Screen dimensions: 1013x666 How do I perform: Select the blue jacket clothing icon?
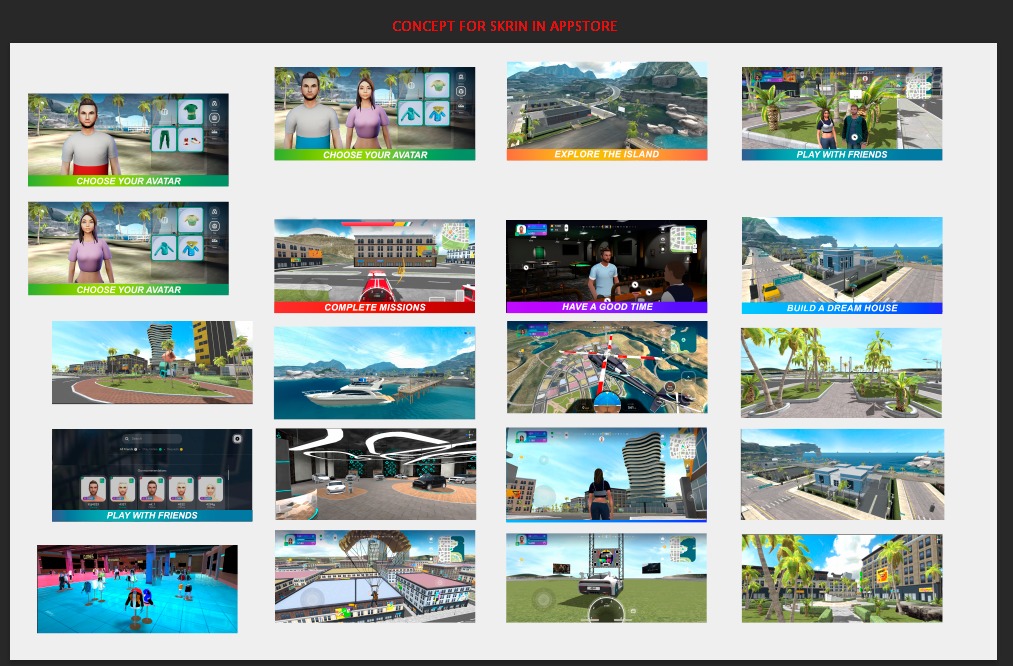(436, 114)
